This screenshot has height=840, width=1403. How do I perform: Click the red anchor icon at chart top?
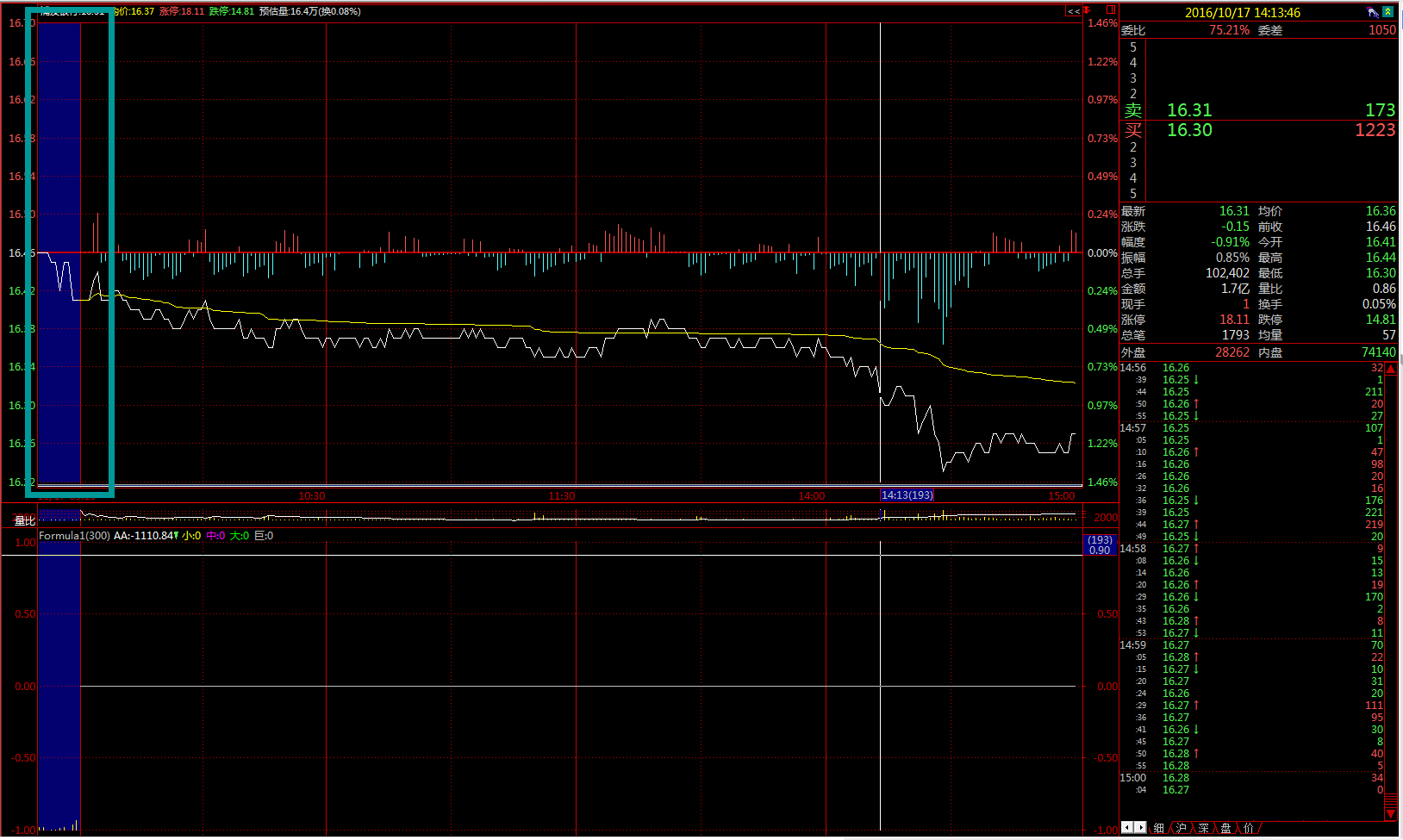pos(1088,10)
